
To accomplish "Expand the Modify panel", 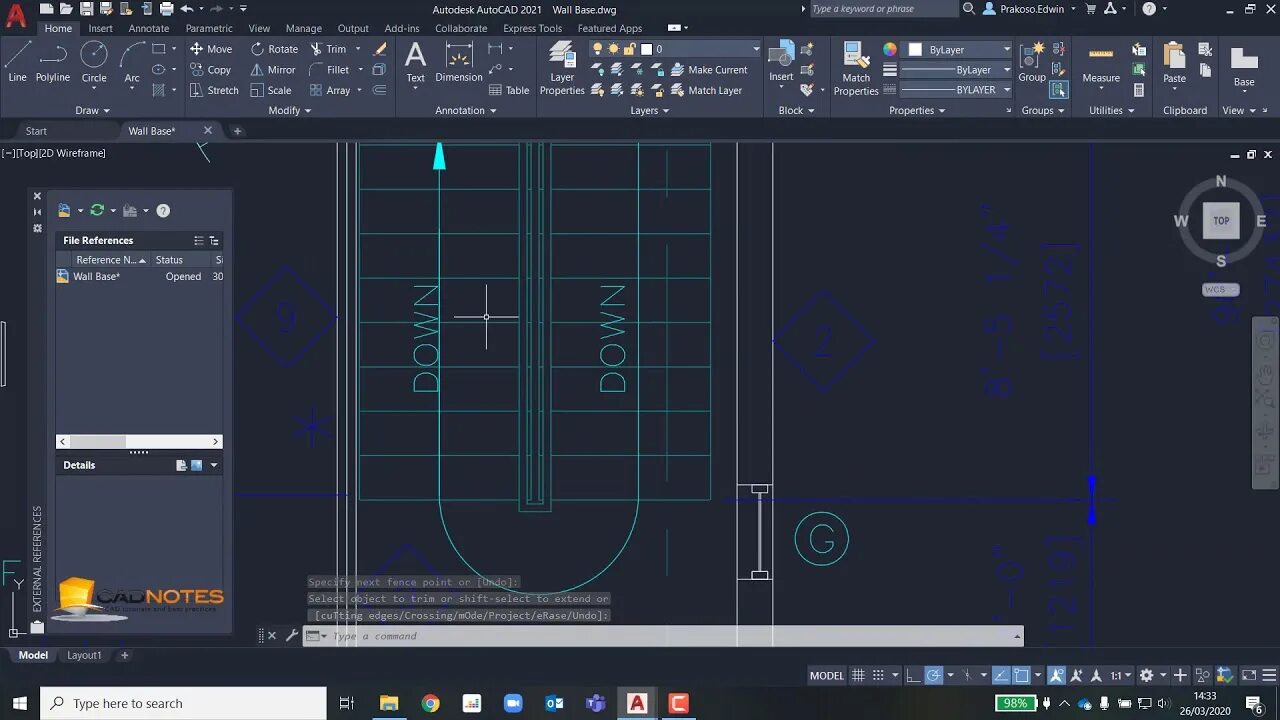I will (x=290, y=111).
